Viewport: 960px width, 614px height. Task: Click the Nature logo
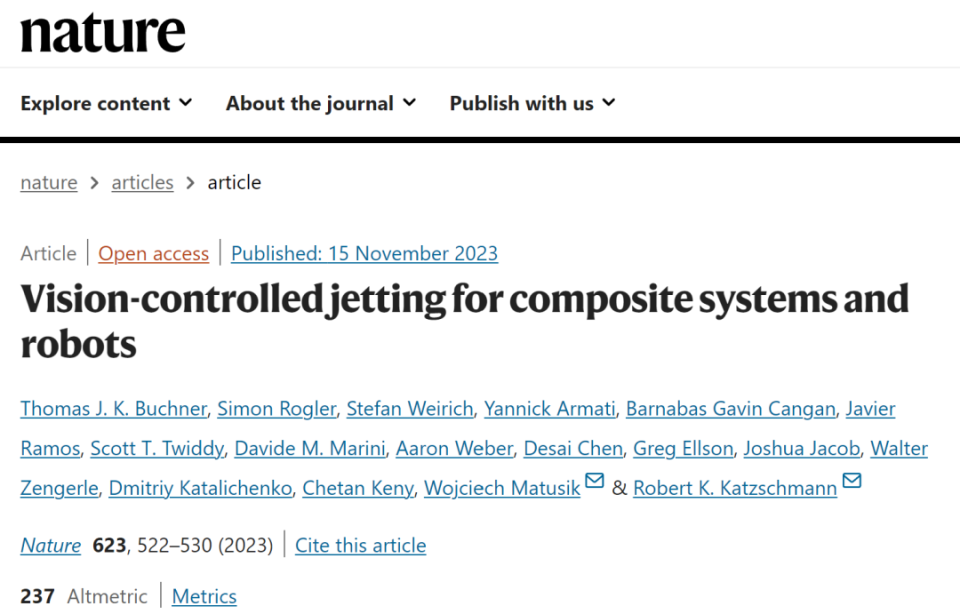coord(103,33)
